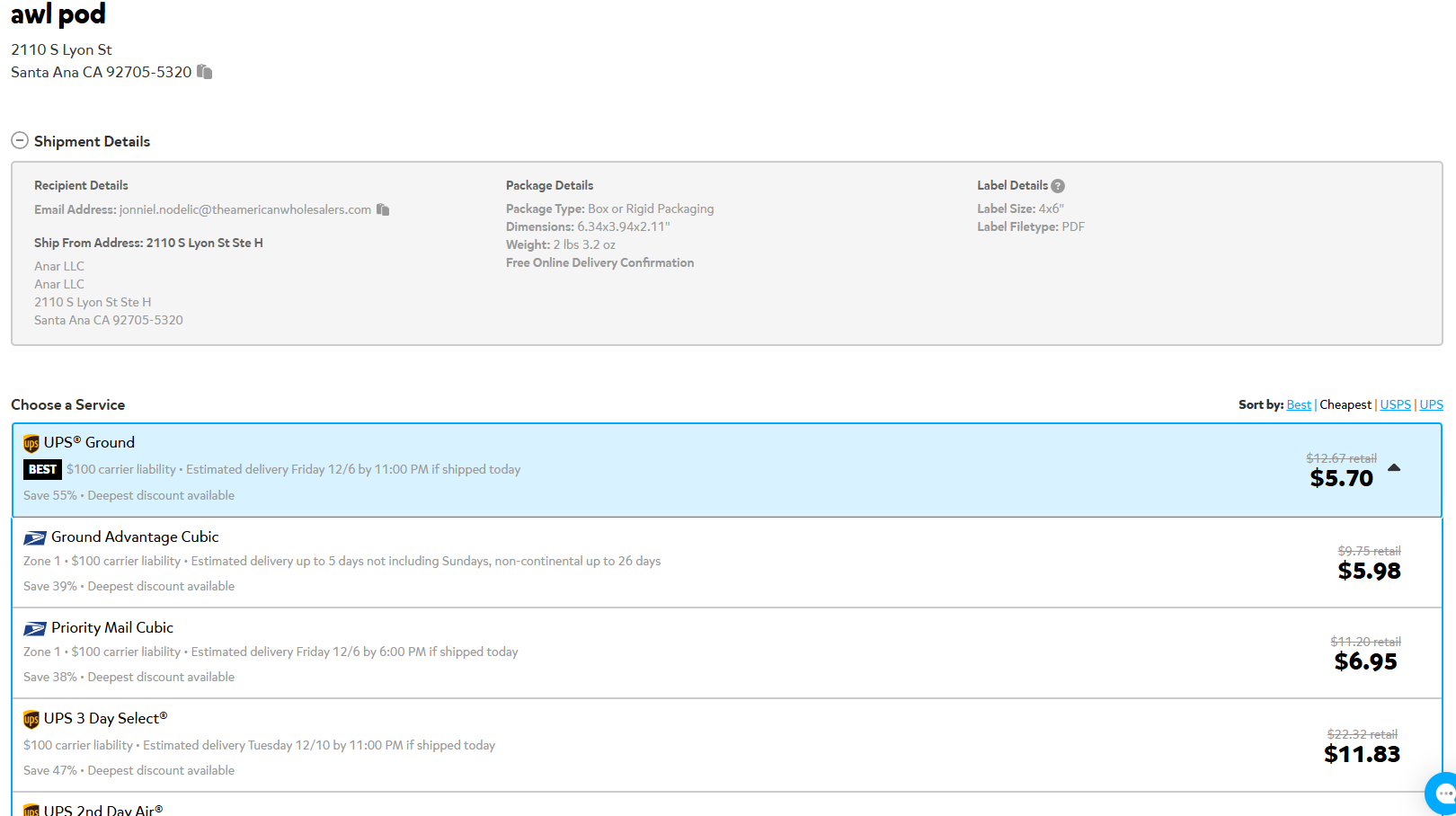
Task: Click the email jonniel.nodelic@theamericanwholesalers.com
Action: tap(245, 209)
